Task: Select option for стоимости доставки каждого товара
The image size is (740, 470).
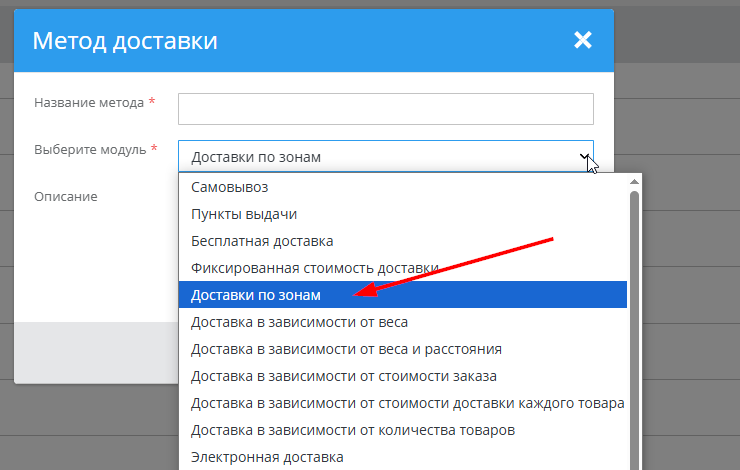Action: (407, 403)
